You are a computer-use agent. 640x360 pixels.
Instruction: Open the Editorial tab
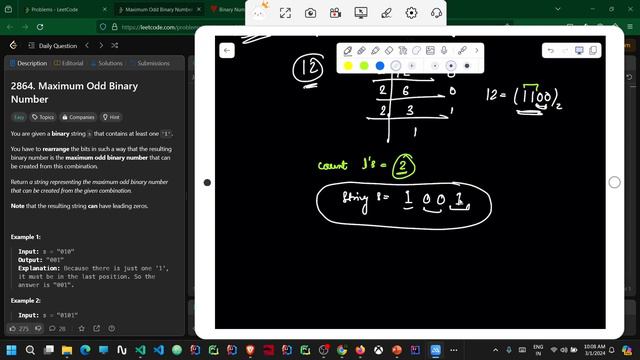69,63
